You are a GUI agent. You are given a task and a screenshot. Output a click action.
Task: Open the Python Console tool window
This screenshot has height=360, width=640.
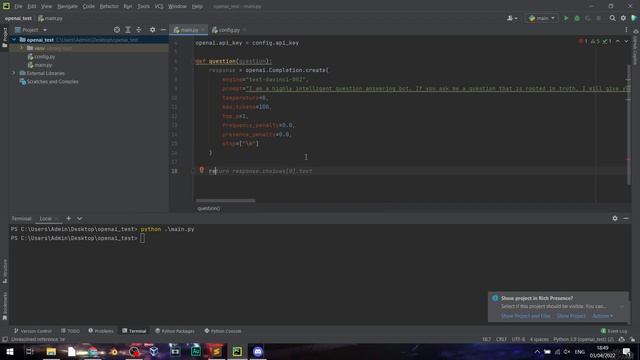(x=223, y=331)
